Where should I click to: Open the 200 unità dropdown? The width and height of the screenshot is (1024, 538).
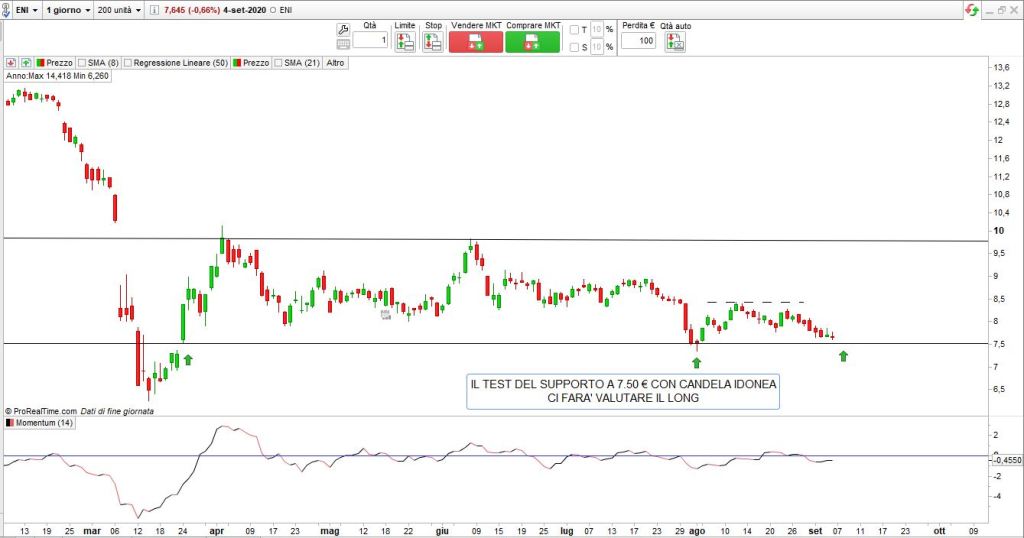(119, 9)
